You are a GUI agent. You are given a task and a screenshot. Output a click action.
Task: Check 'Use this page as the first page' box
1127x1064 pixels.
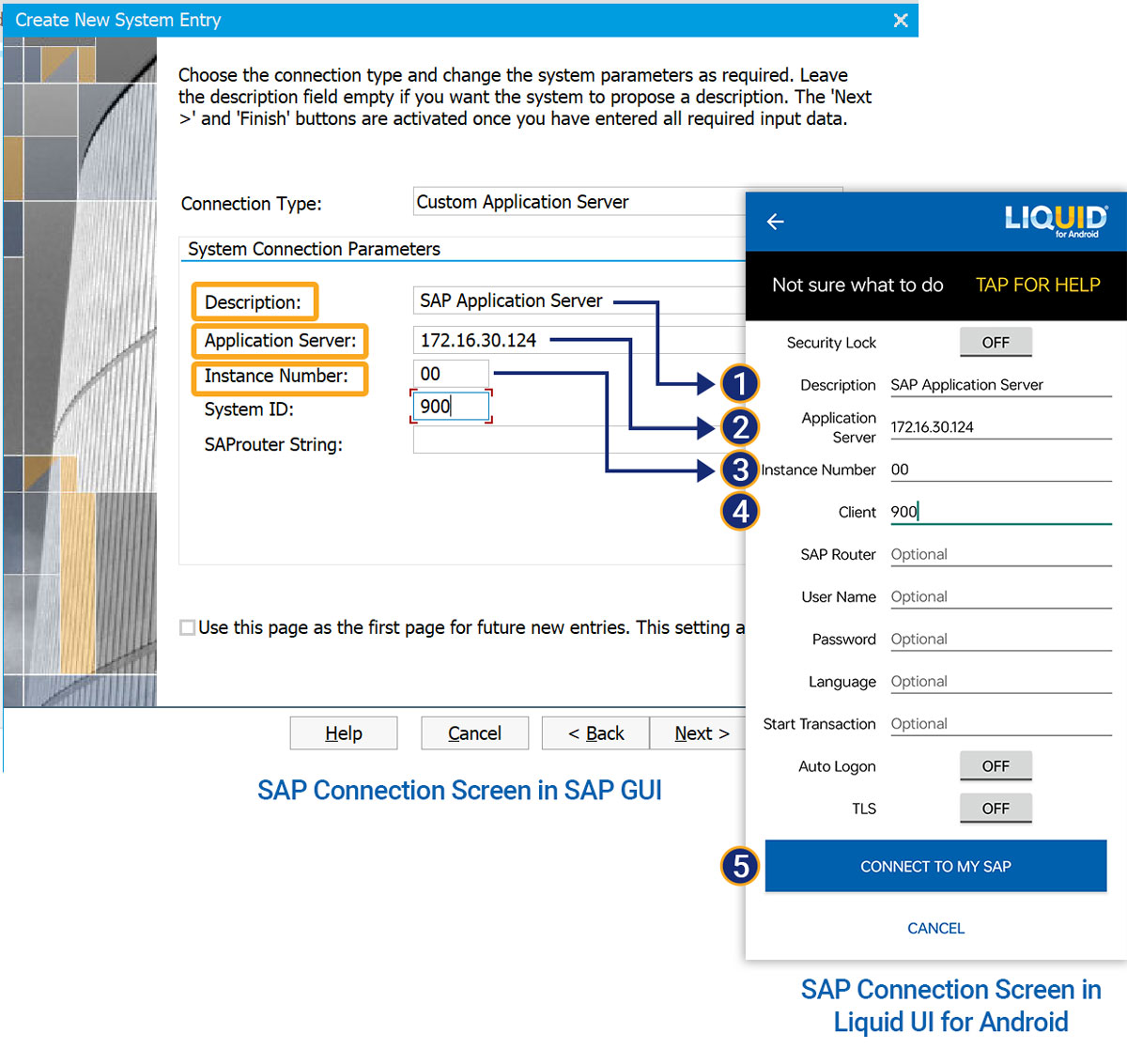coord(188,627)
